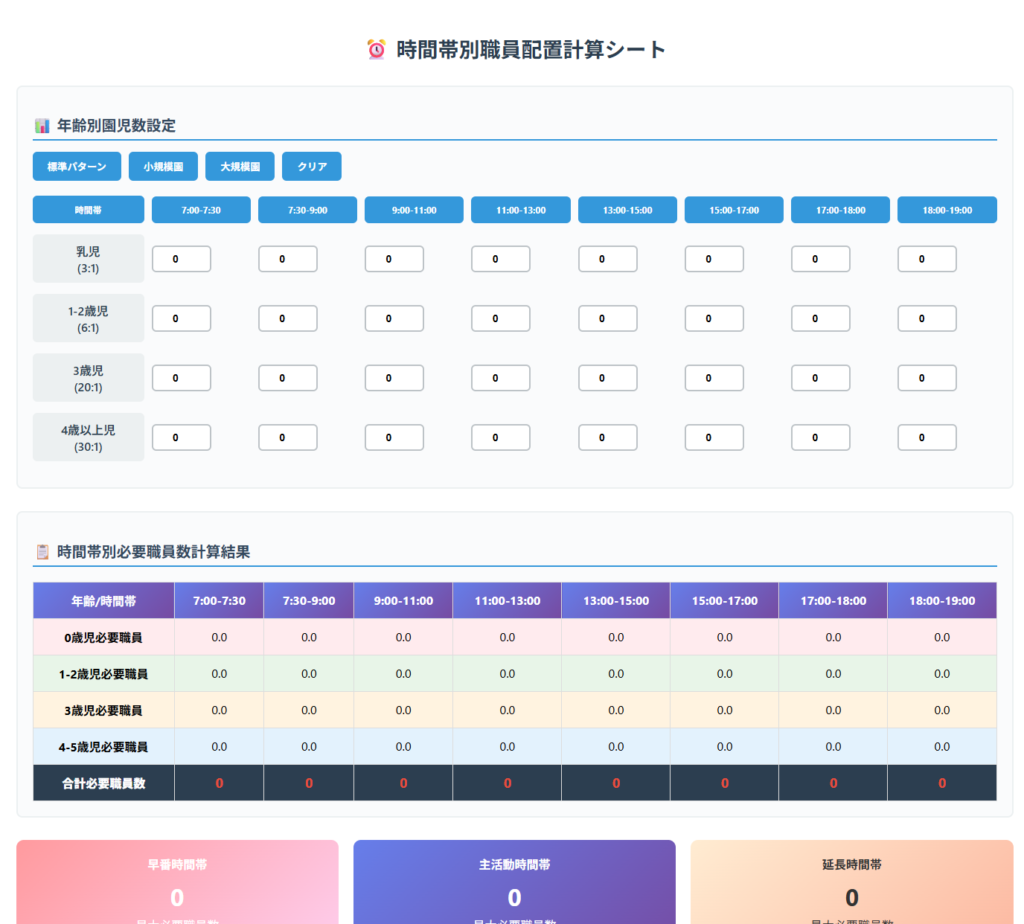Click the clipboard icon beside 時間帯別必要職員数計算結果
This screenshot has height=924, width=1024.
(x=42, y=552)
